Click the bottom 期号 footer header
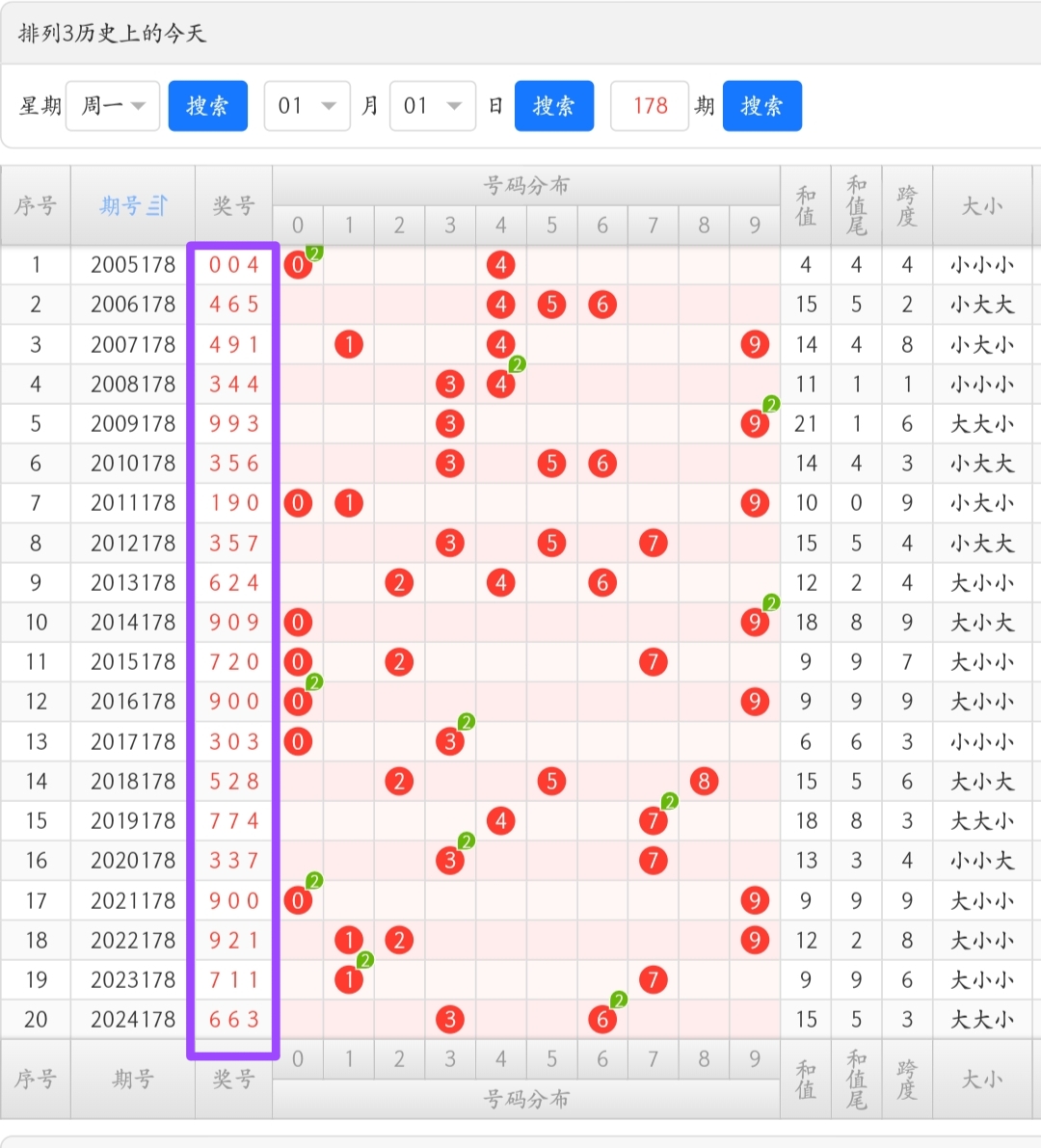1041x1148 pixels. (133, 1079)
